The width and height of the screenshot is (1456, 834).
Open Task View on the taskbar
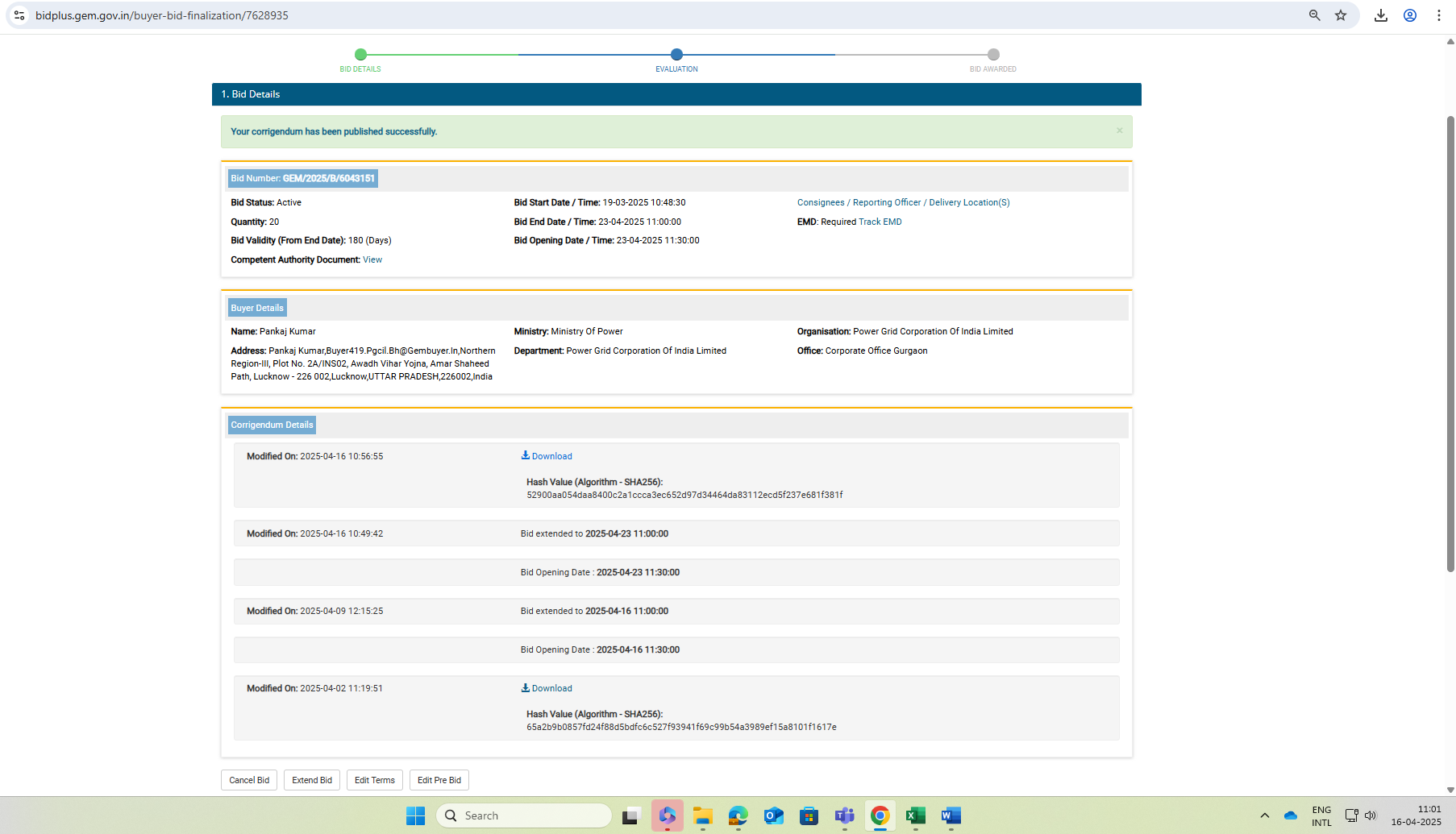[x=631, y=815]
